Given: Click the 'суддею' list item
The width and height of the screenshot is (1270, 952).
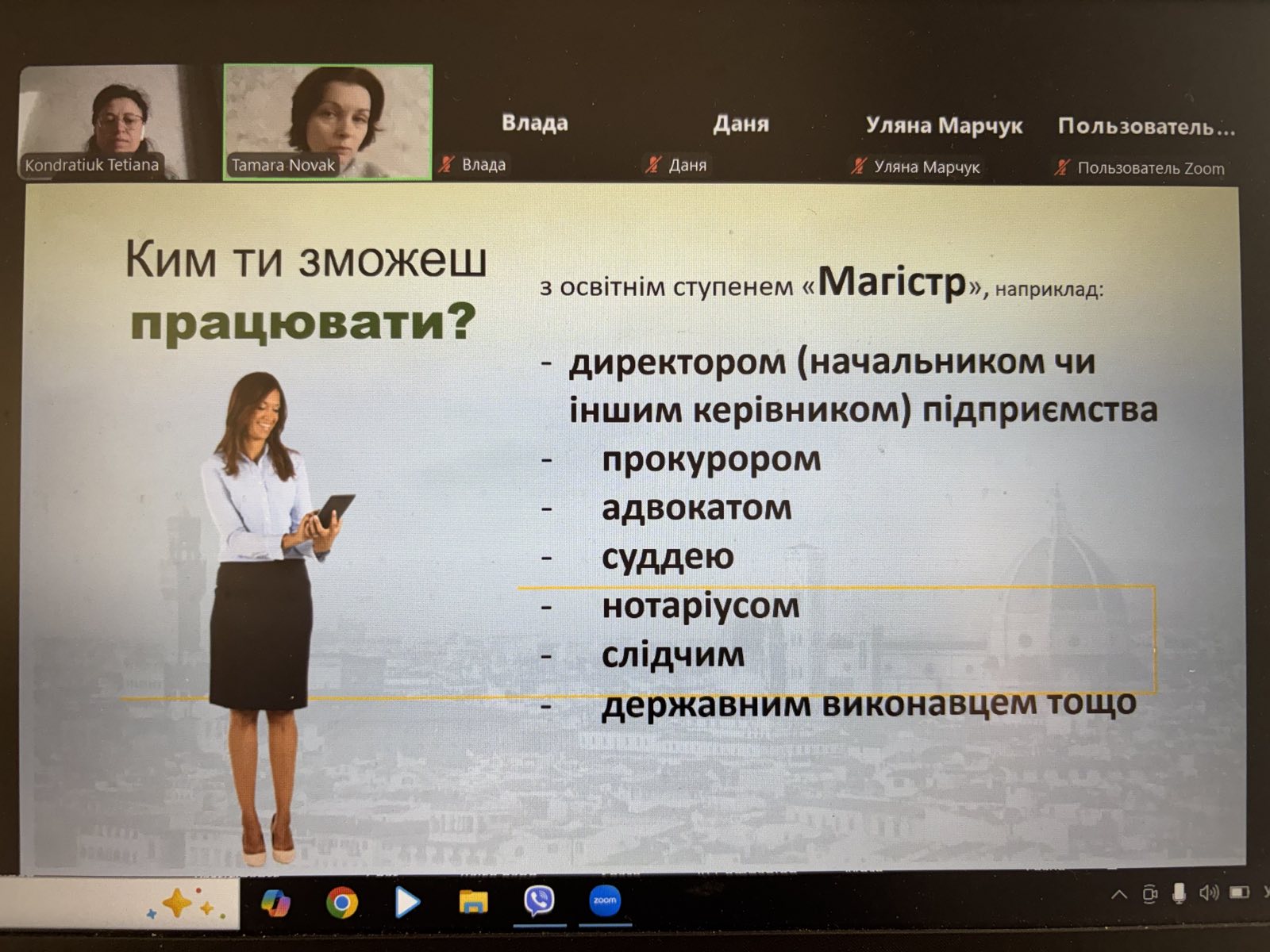Looking at the screenshot, I should [668, 558].
